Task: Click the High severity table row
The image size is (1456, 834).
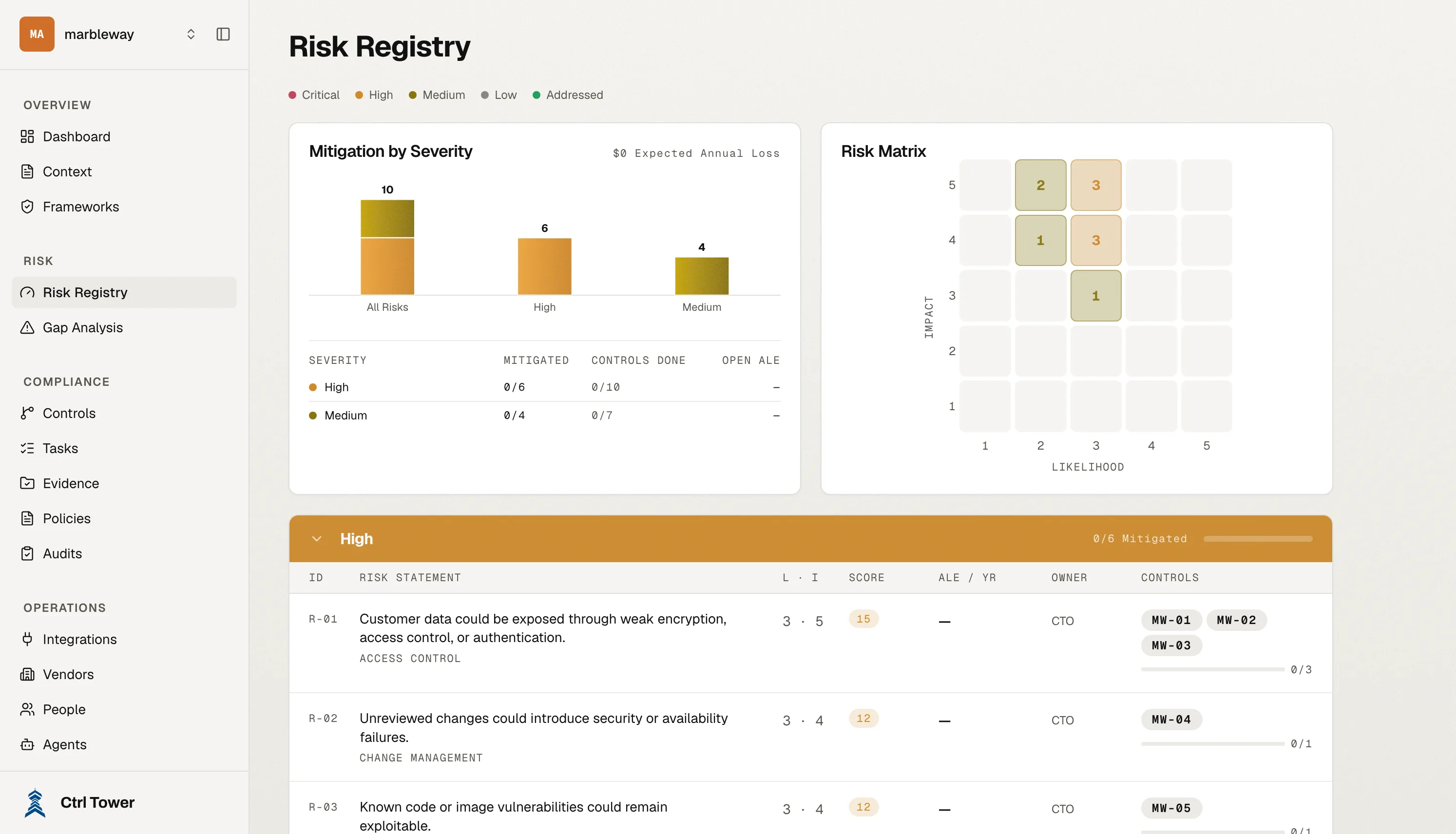Action: click(544, 387)
